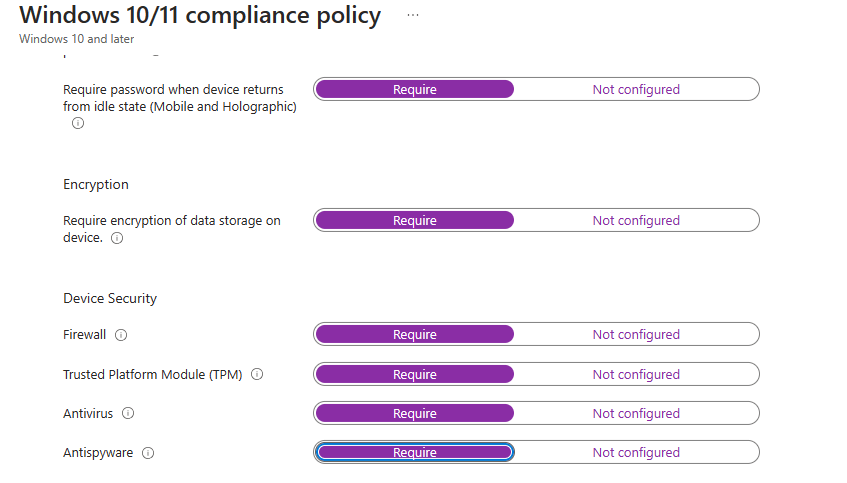Set data storage encryption to Require
This screenshot has height=483, width=847.
414,221
